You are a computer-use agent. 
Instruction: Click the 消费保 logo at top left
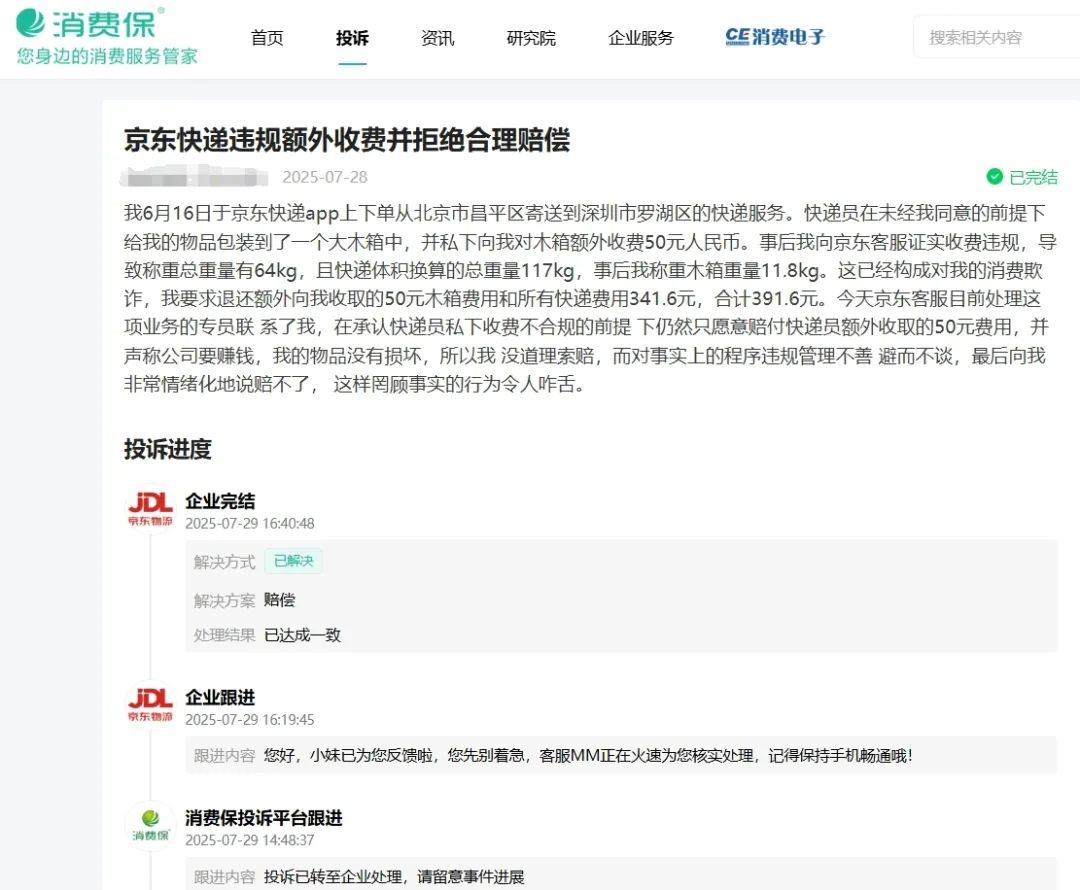point(90,23)
